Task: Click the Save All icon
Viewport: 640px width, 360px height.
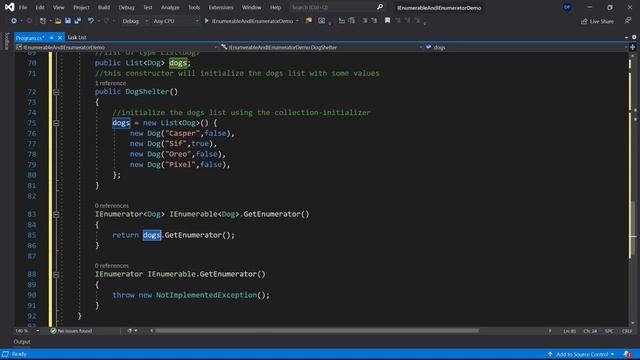Action: pos(78,21)
